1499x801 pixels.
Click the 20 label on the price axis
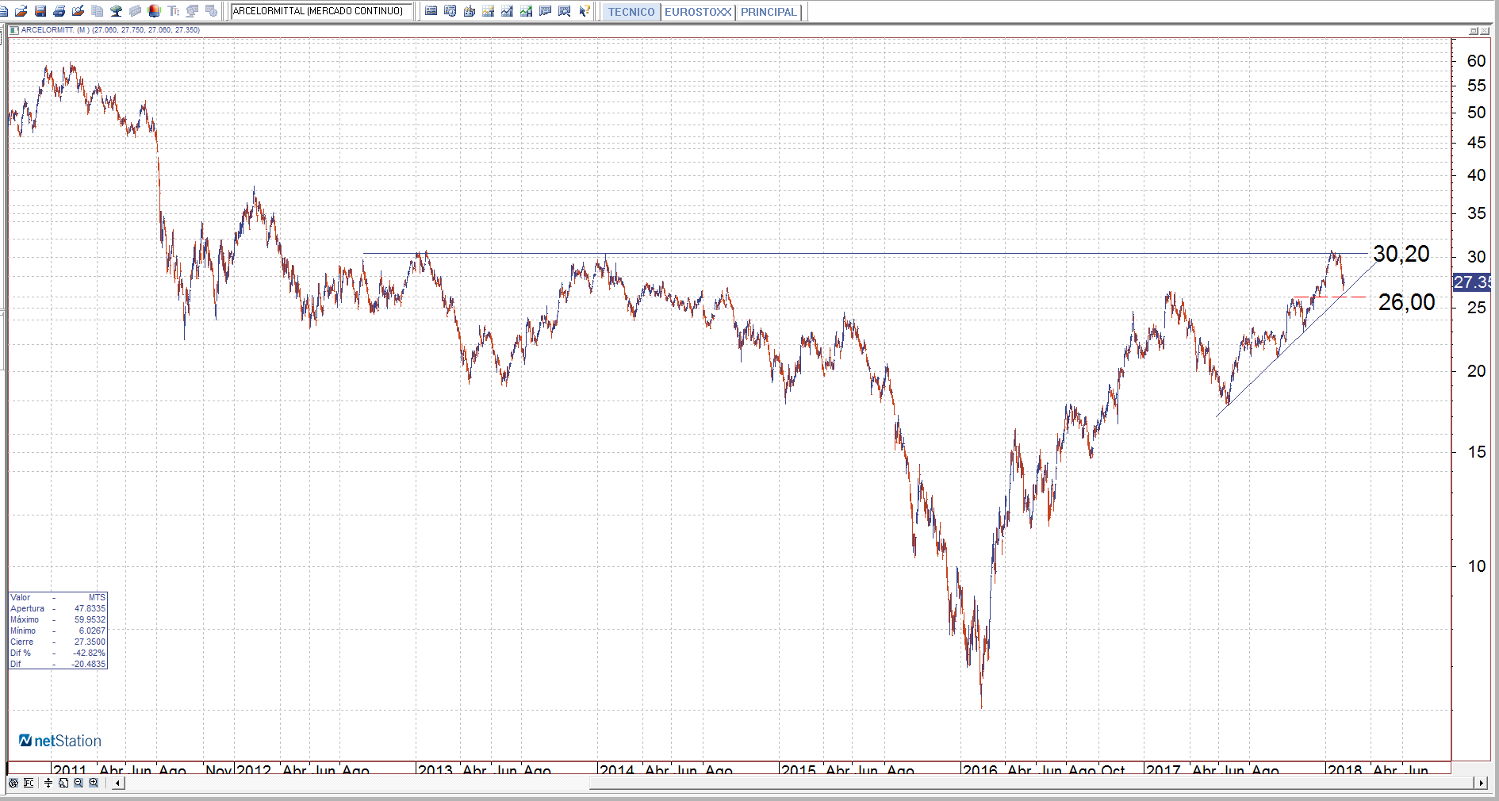pyautogui.click(x=1475, y=371)
